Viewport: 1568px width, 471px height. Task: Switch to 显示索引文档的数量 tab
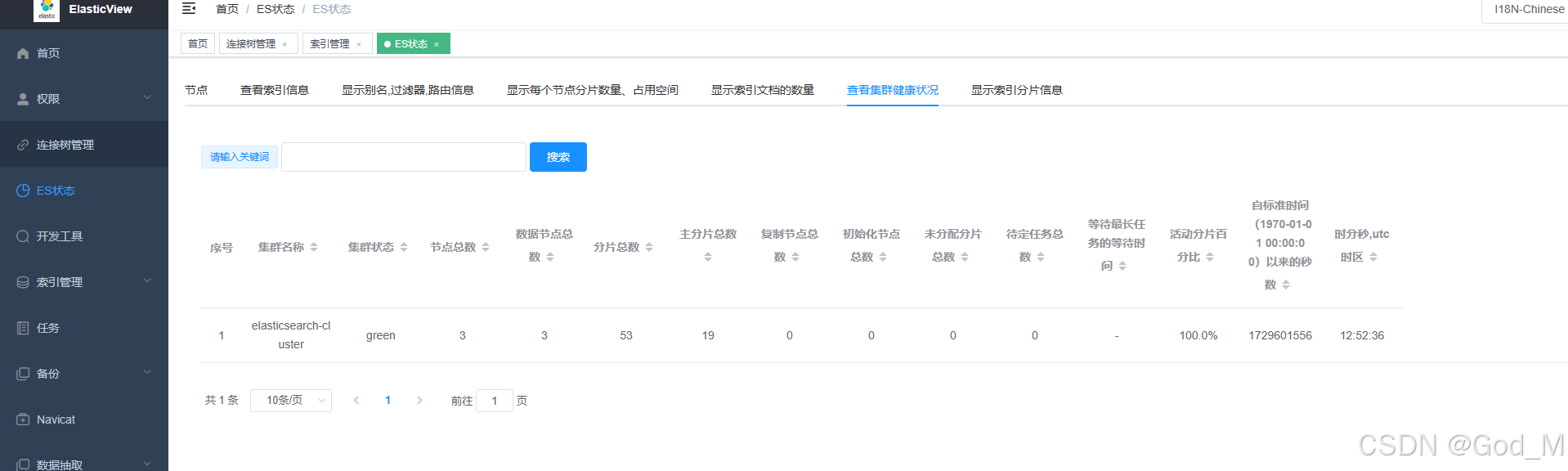coord(763,90)
